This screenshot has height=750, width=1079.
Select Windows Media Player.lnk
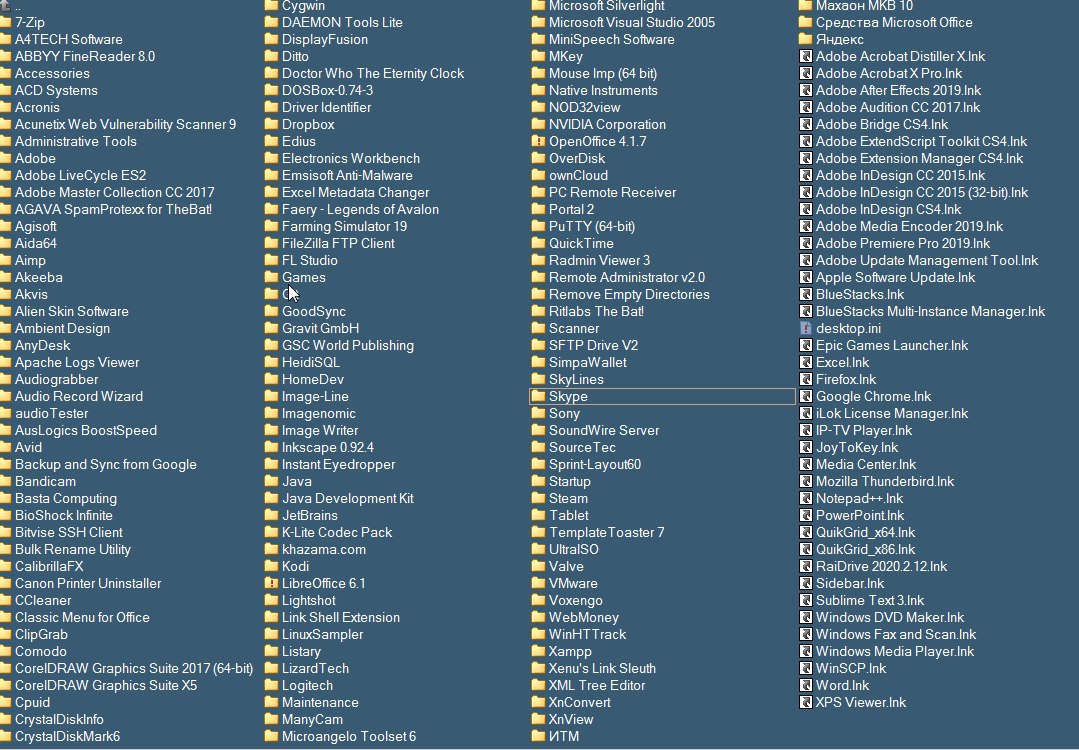click(895, 651)
